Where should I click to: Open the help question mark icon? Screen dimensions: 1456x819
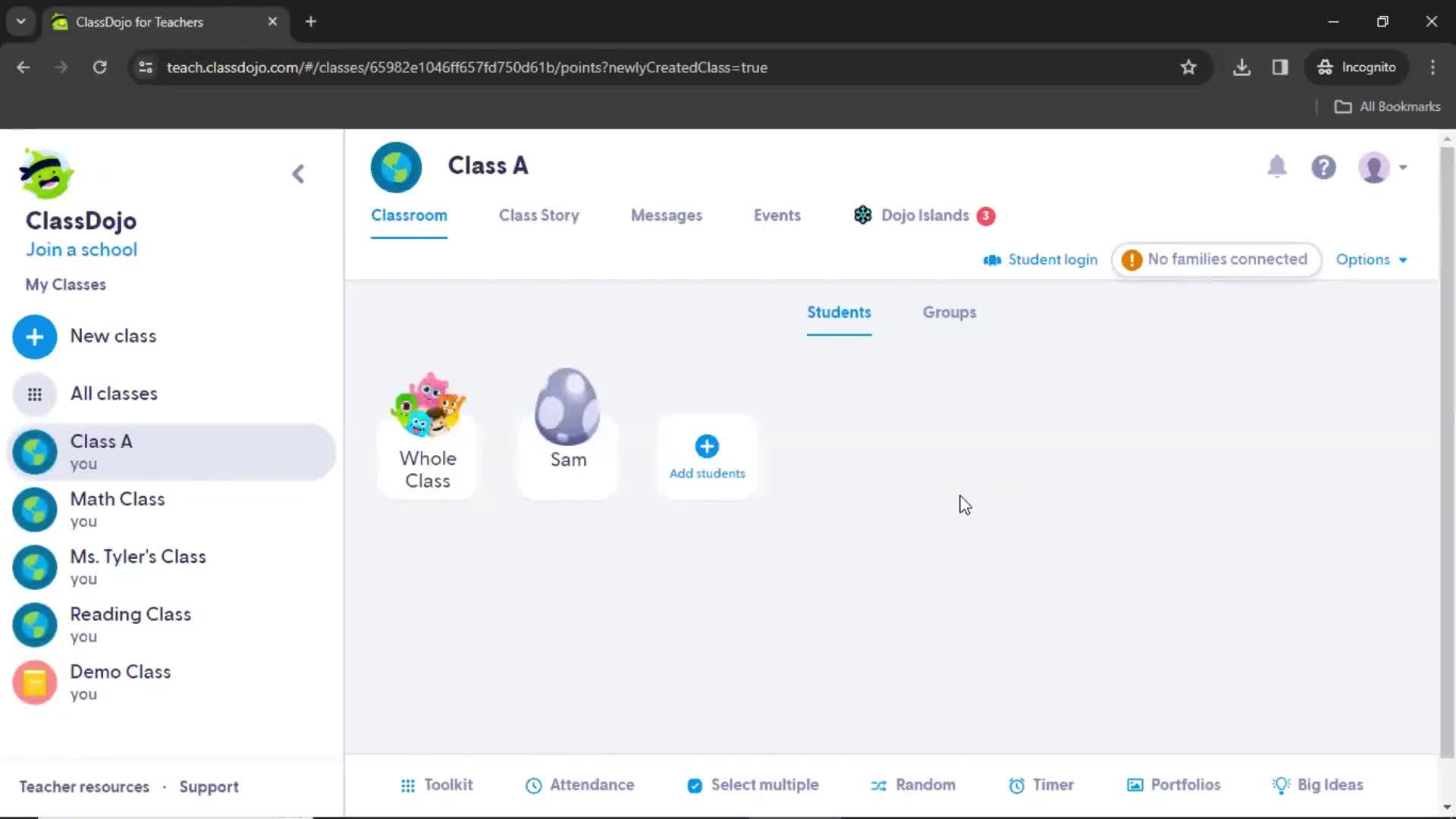point(1323,167)
